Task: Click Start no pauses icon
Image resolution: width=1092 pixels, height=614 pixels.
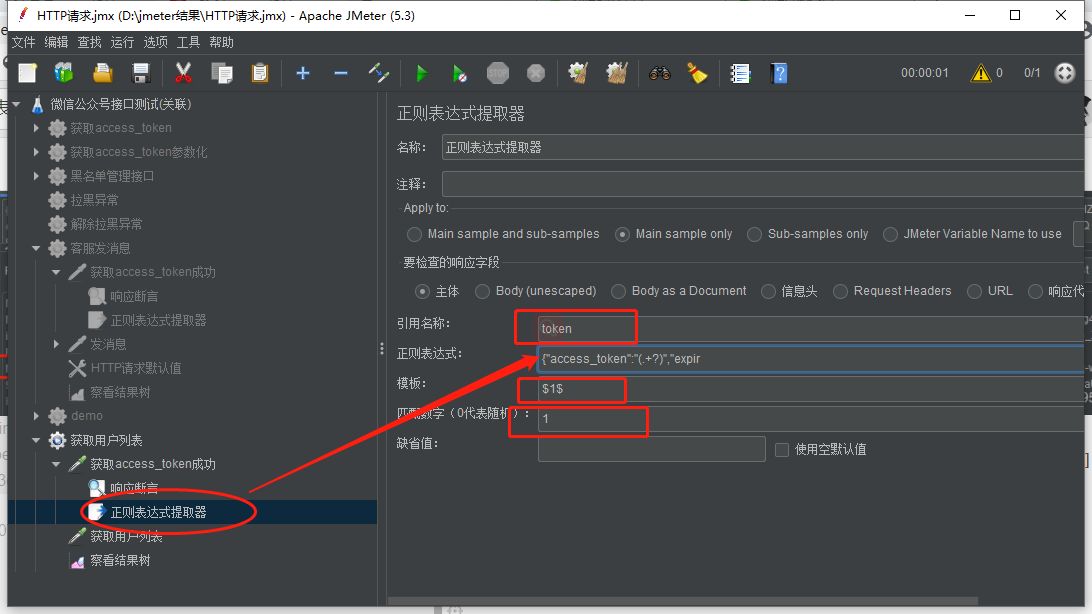Action: (460, 73)
